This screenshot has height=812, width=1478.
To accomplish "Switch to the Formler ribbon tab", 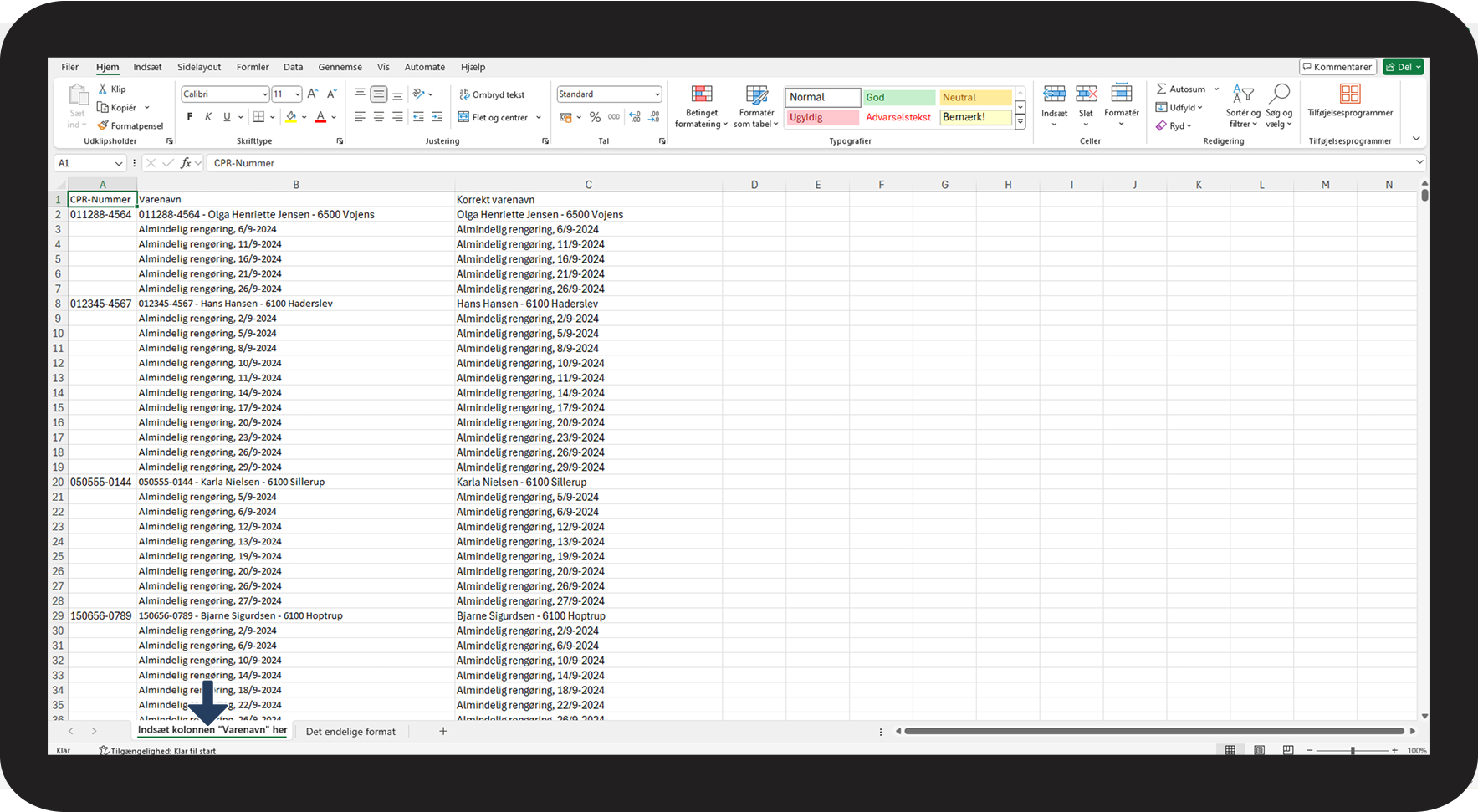I will point(253,68).
